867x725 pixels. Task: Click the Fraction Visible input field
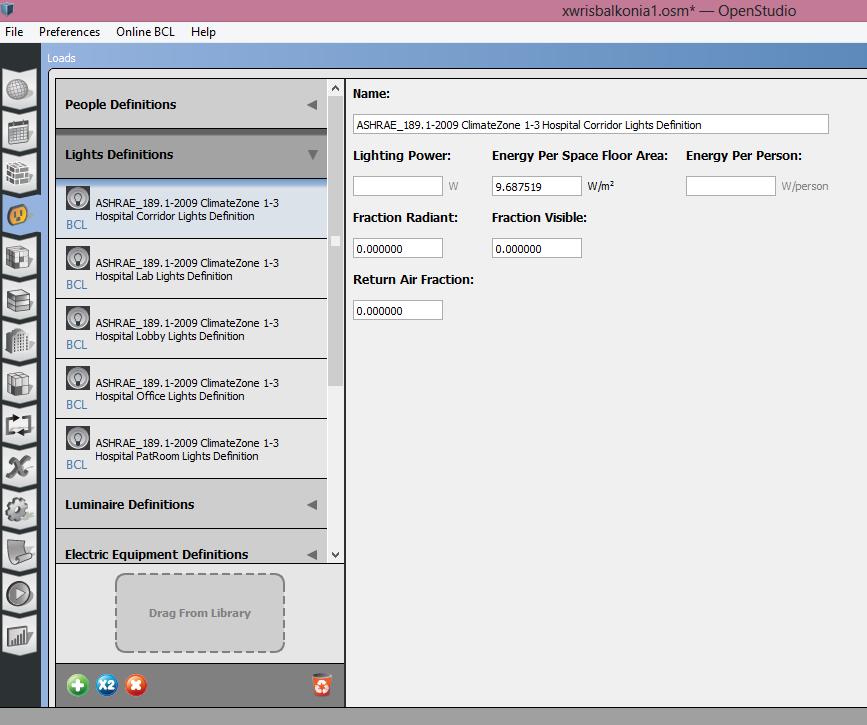[536, 248]
